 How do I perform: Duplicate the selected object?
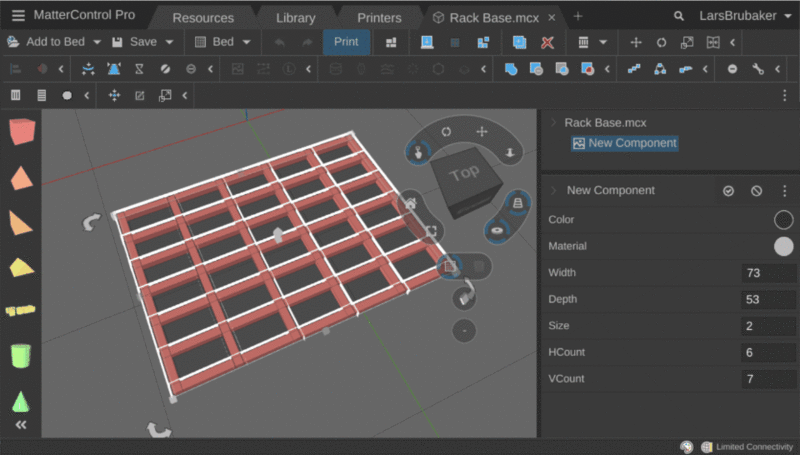pyautogui.click(x=520, y=42)
